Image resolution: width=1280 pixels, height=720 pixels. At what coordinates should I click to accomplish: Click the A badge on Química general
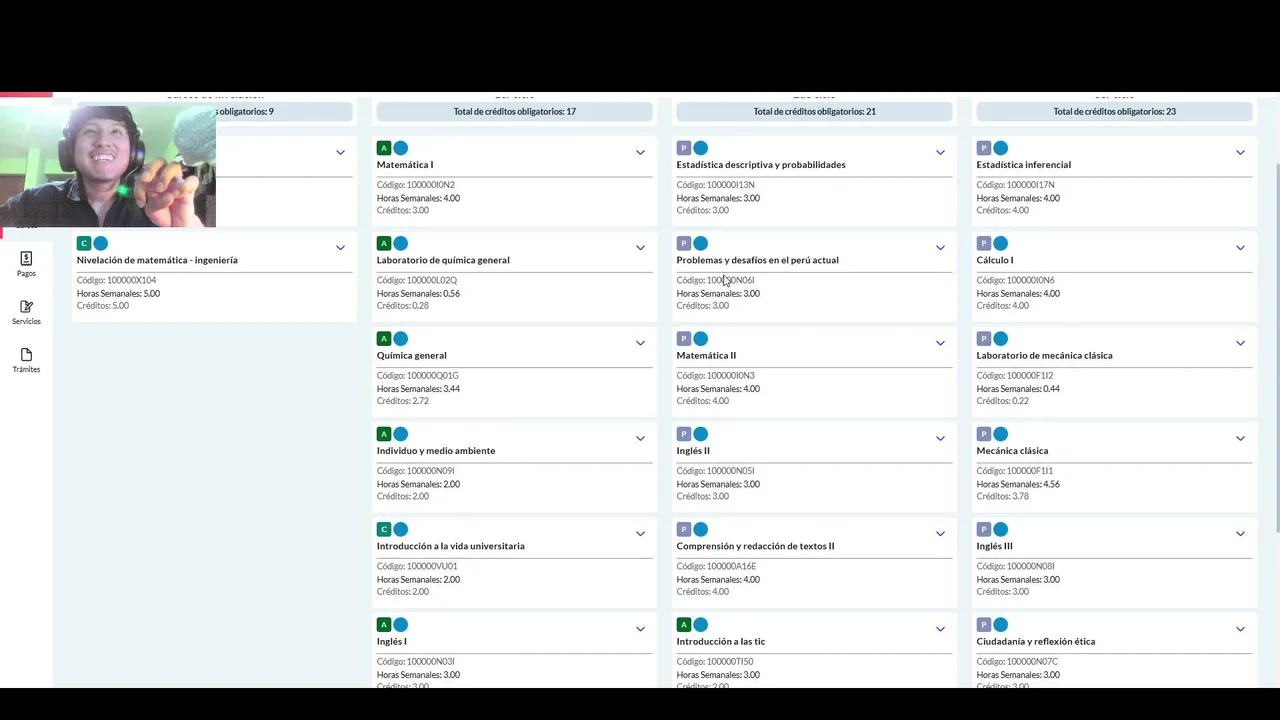tap(384, 339)
